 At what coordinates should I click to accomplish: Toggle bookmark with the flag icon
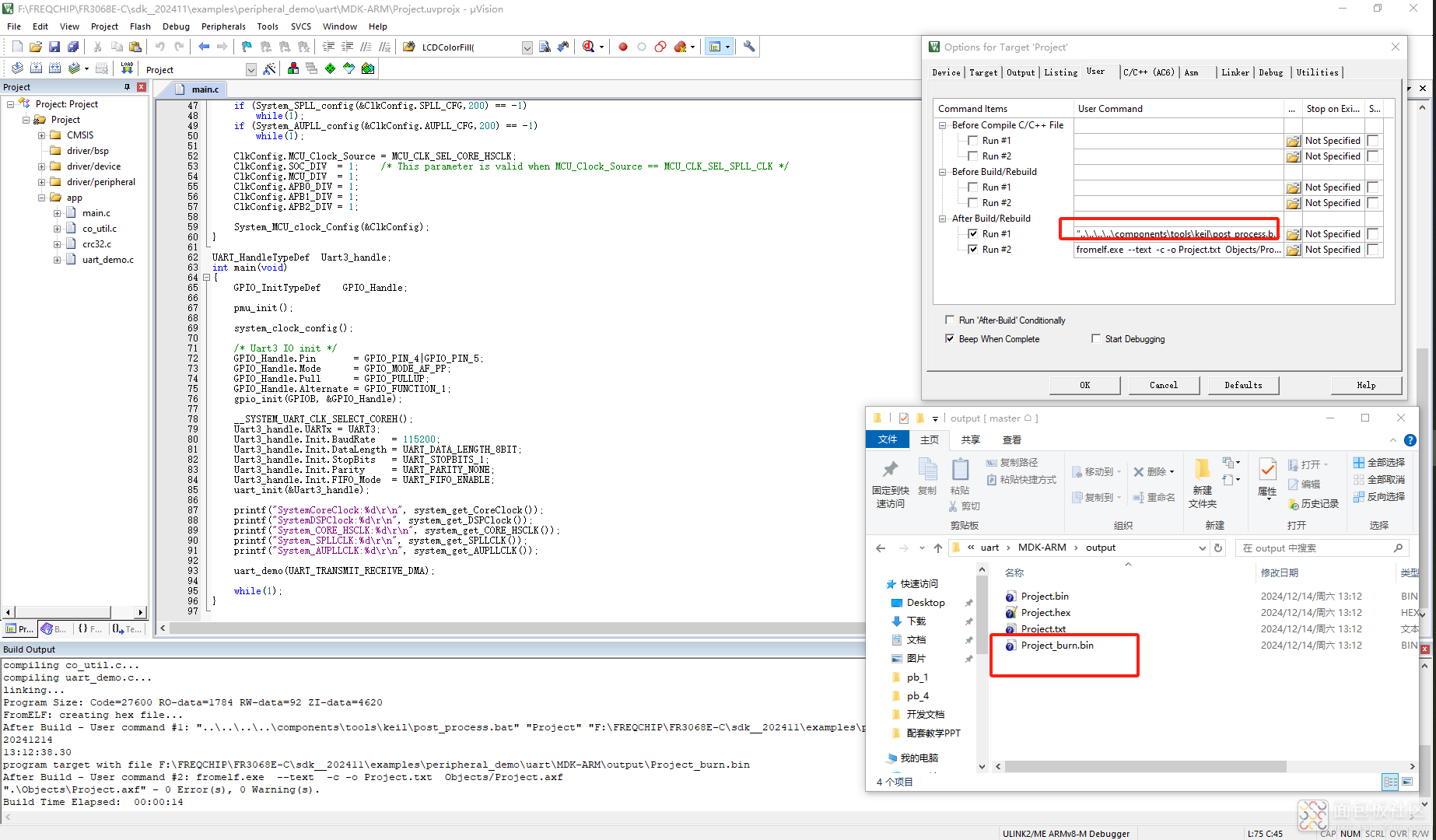coord(247,47)
